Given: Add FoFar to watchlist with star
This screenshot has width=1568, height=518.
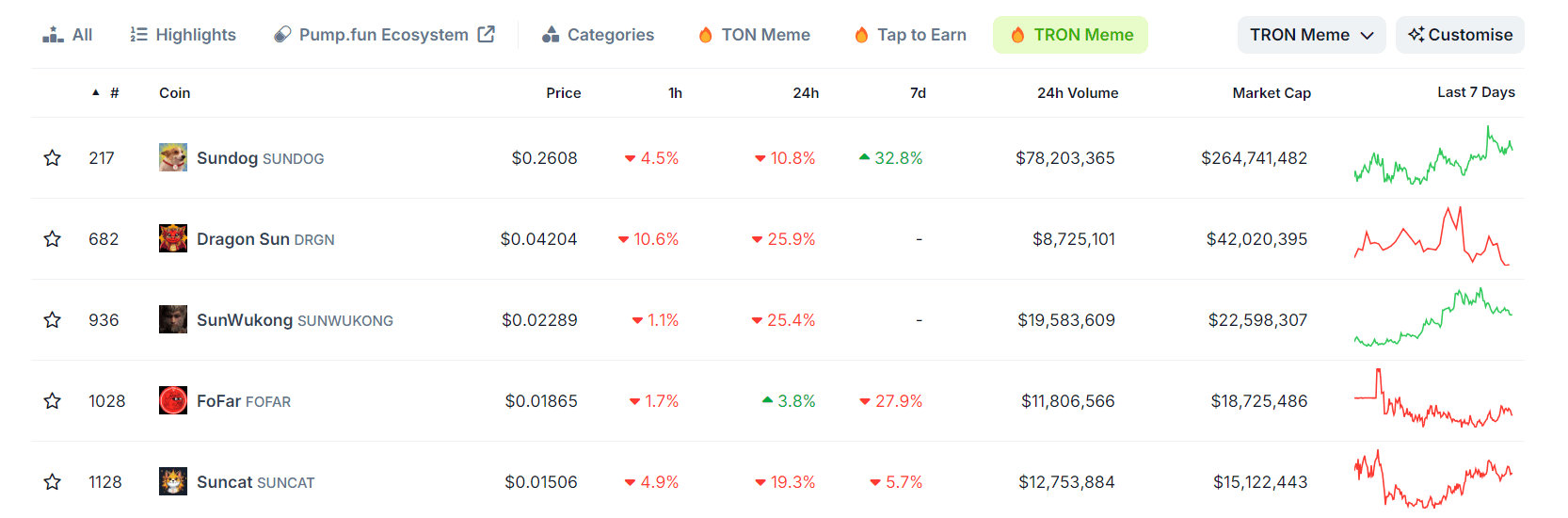Looking at the screenshot, I should click(x=53, y=401).
